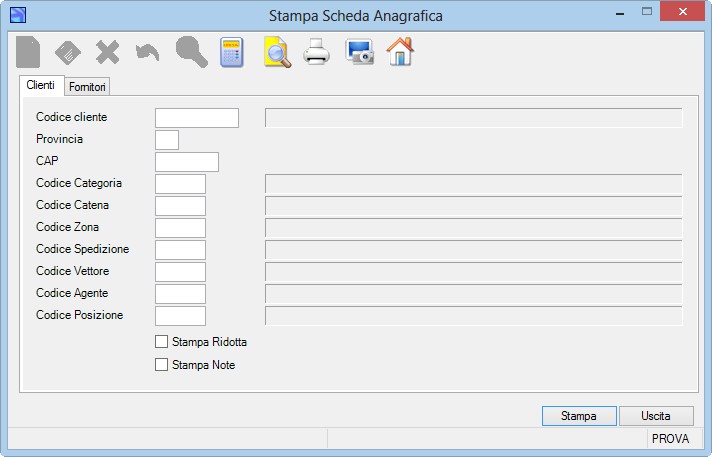Click the delete X toolbar icon
The image size is (712, 457).
(108, 52)
